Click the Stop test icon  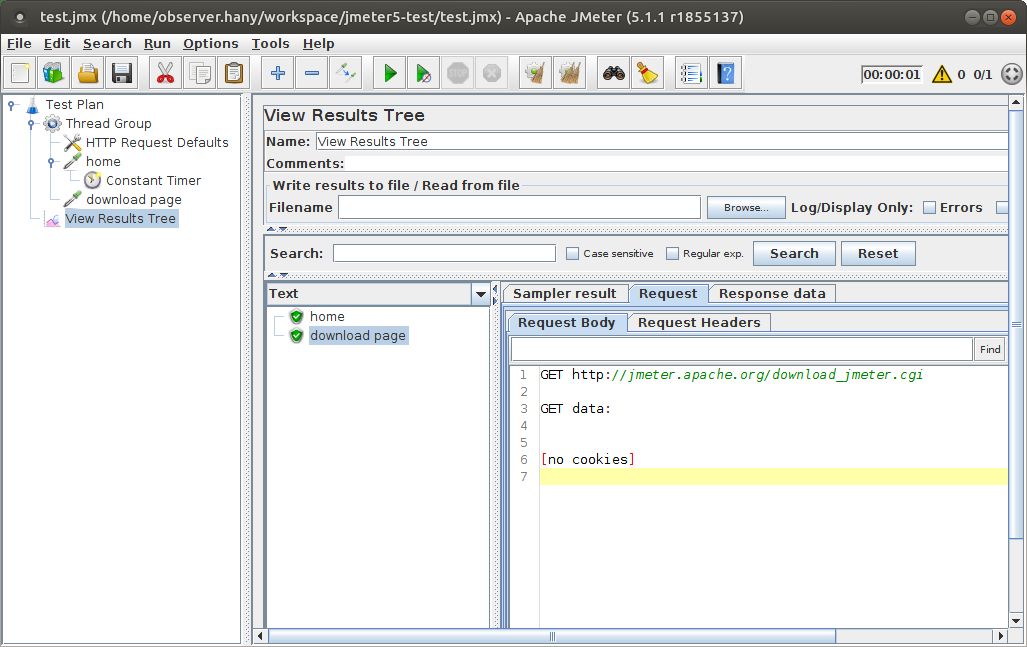click(458, 73)
